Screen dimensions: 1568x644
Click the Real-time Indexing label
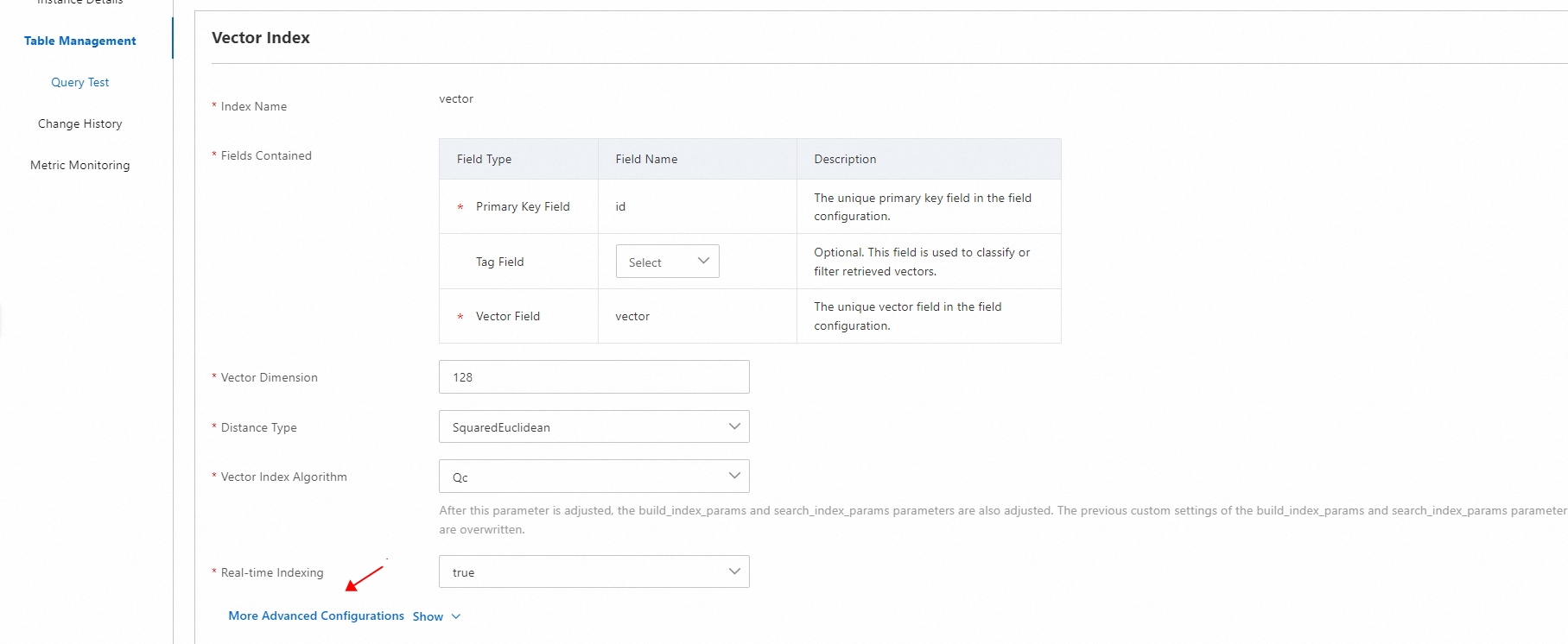click(272, 572)
